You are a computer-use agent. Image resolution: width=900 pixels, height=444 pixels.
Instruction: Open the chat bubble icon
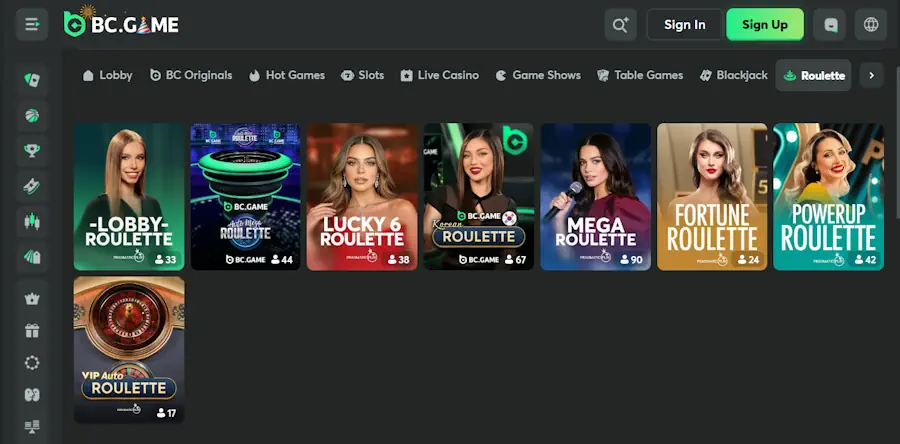point(829,25)
